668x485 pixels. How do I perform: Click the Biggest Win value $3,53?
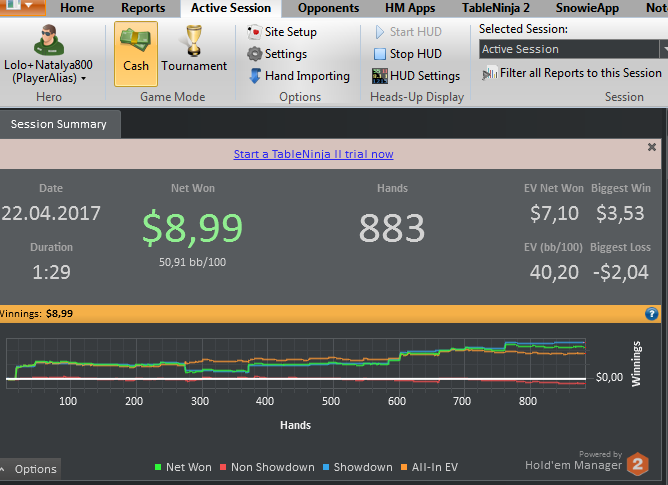(x=620, y=213)
